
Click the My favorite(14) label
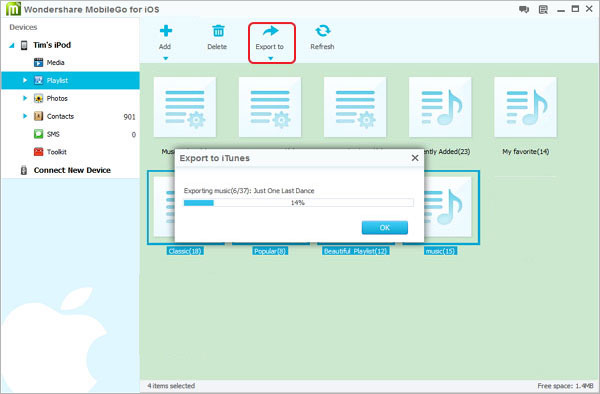tap(525, 152)
